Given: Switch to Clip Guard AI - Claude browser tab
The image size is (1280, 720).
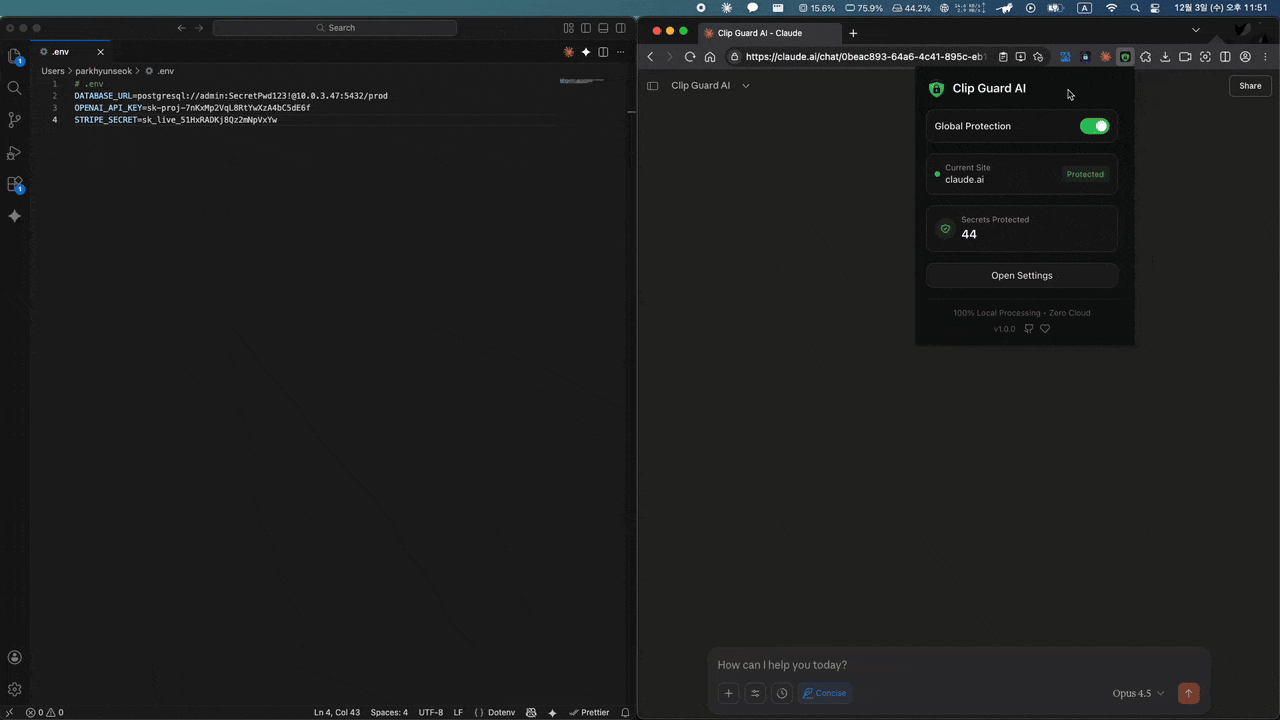Looking at the screenshot, I should tap(760, 33).
